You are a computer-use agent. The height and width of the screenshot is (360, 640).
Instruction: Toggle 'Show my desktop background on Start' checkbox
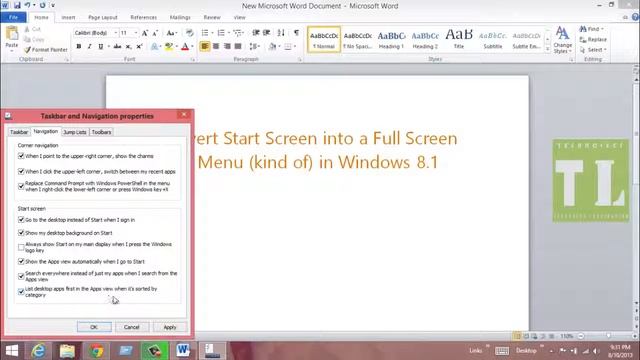[x=21, y=233]
